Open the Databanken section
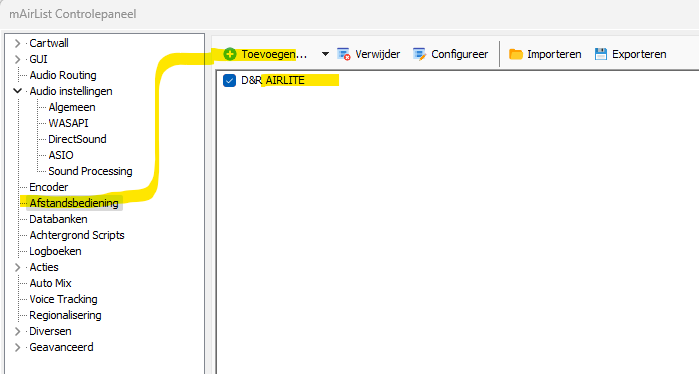699x374 pixels. tap(58, 219)
